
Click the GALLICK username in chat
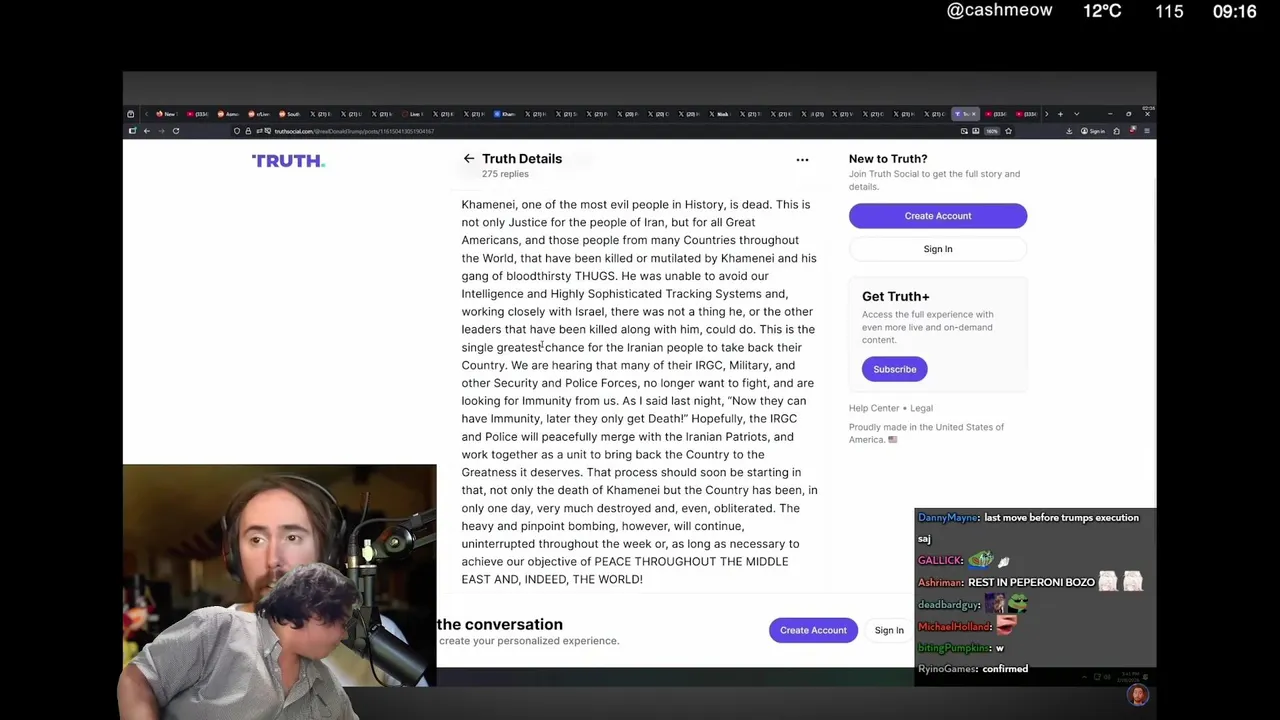tap(940, 561)
